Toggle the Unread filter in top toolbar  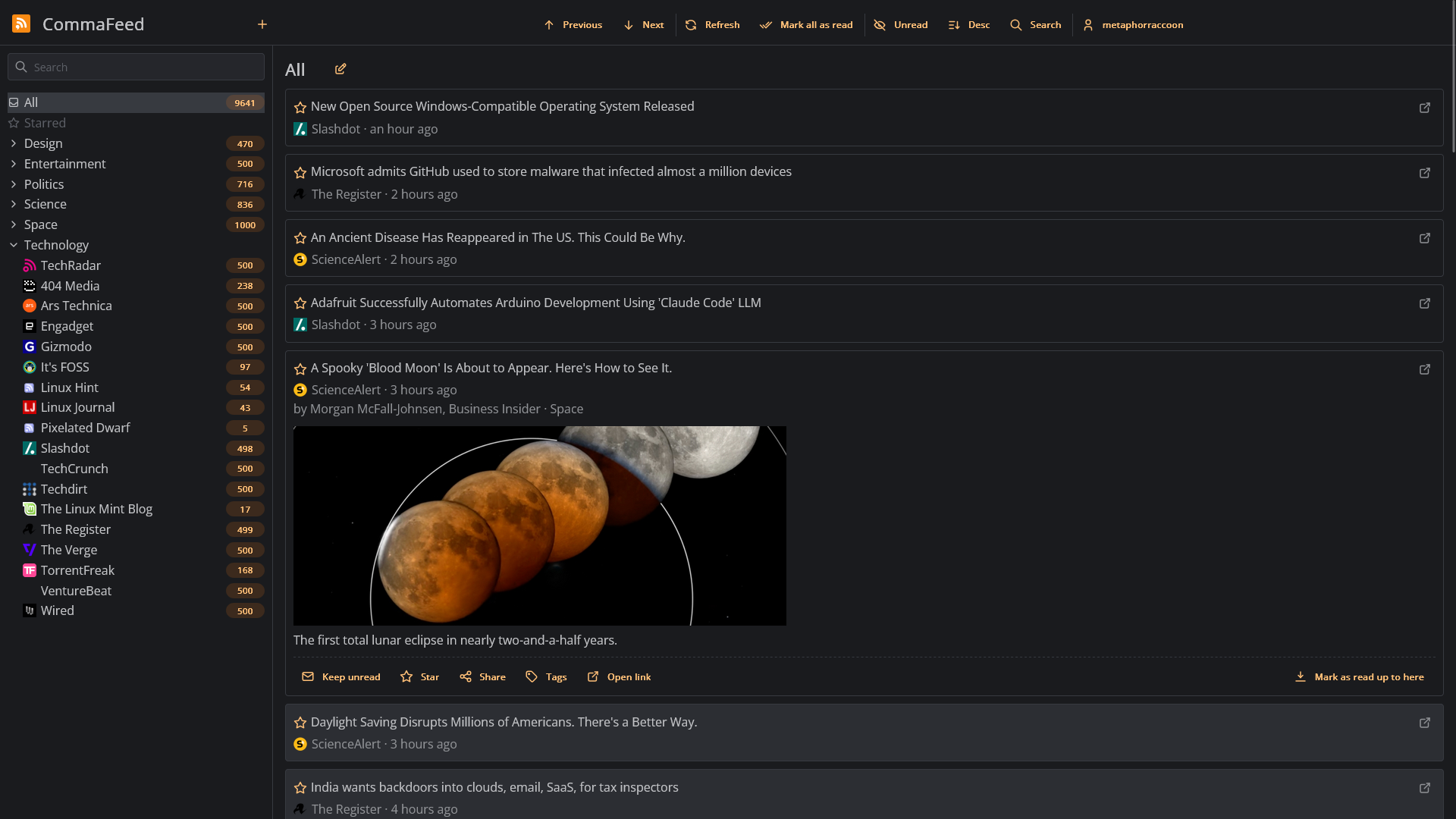point(901,25)
